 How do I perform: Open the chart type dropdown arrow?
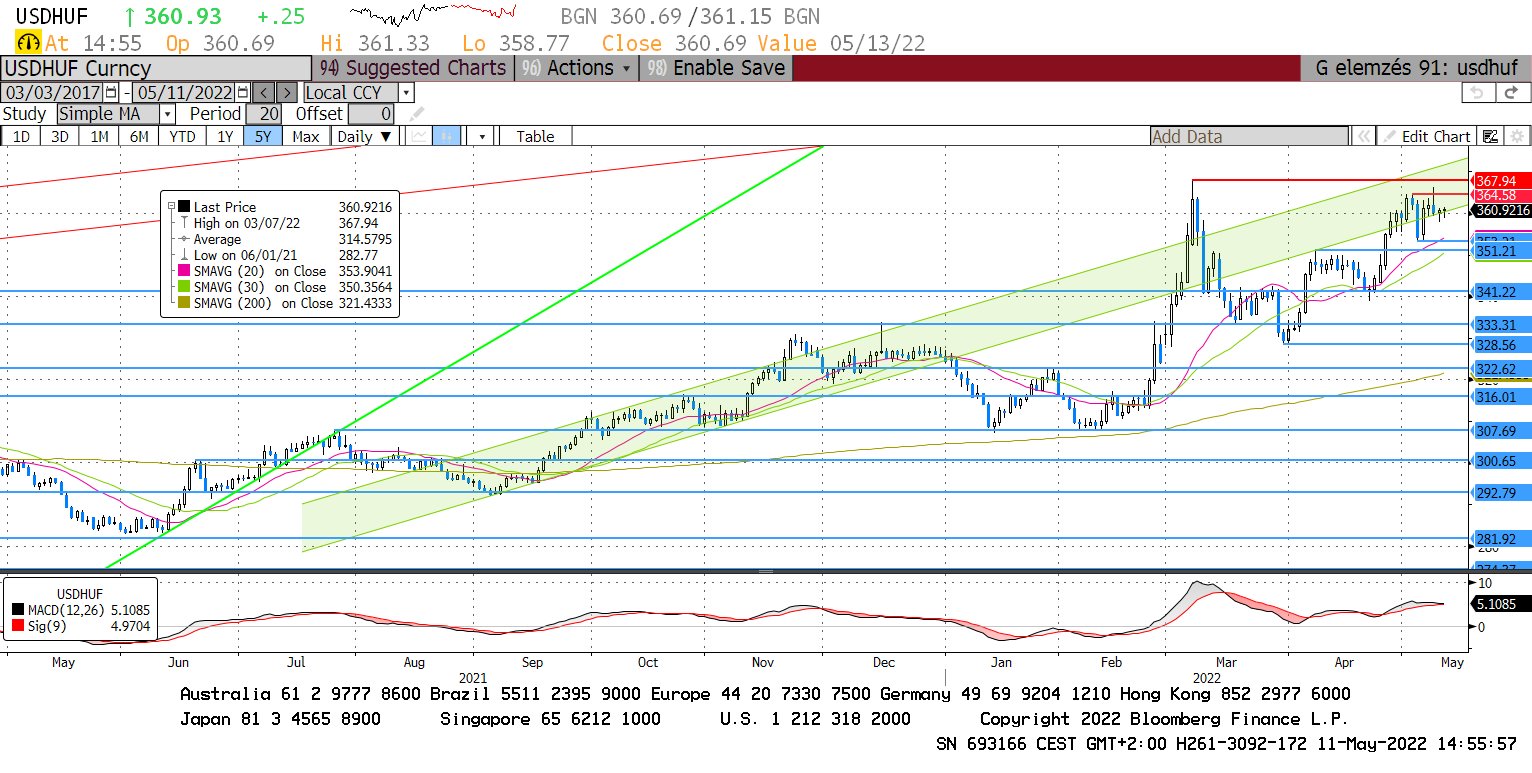click(x=482, y=136)
